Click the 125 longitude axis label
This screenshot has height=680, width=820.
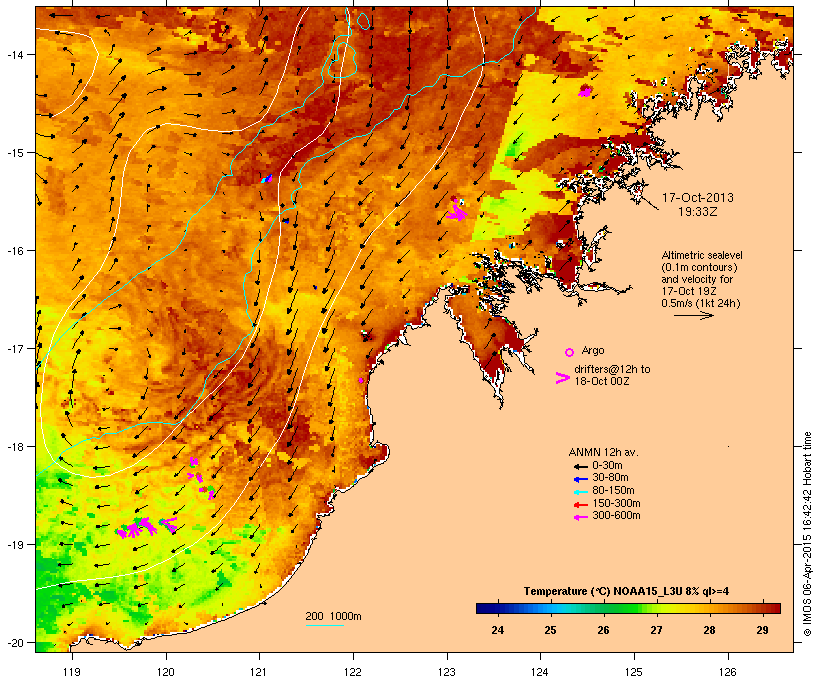point(634,672)
